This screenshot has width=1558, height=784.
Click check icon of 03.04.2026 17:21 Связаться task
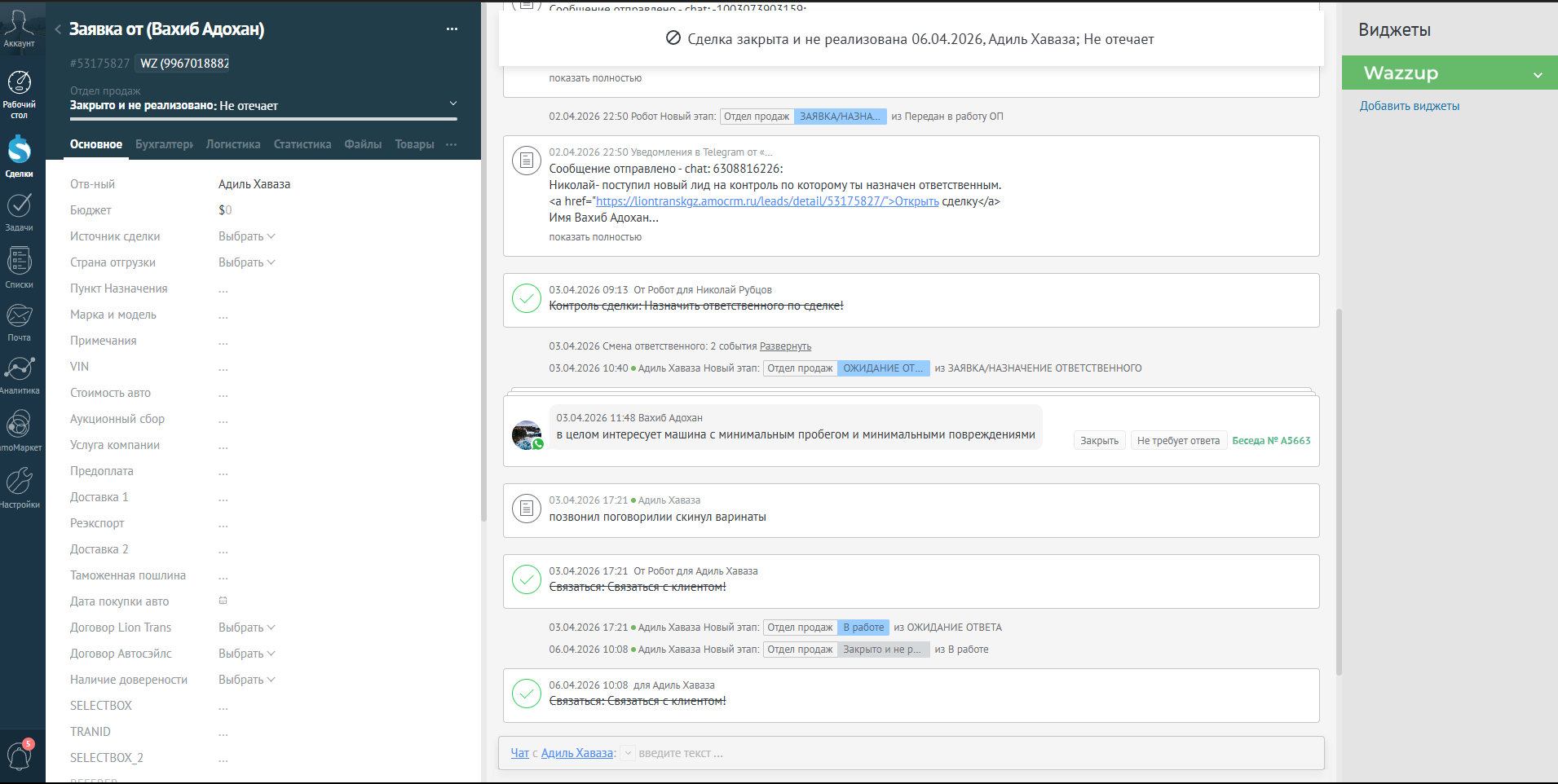(526, 579)
